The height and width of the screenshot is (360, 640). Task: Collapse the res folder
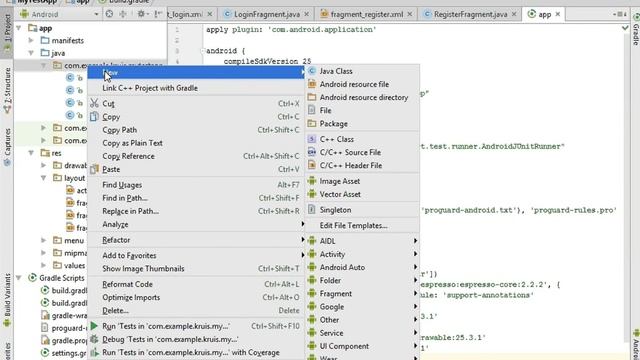click(x=31, y=153)
